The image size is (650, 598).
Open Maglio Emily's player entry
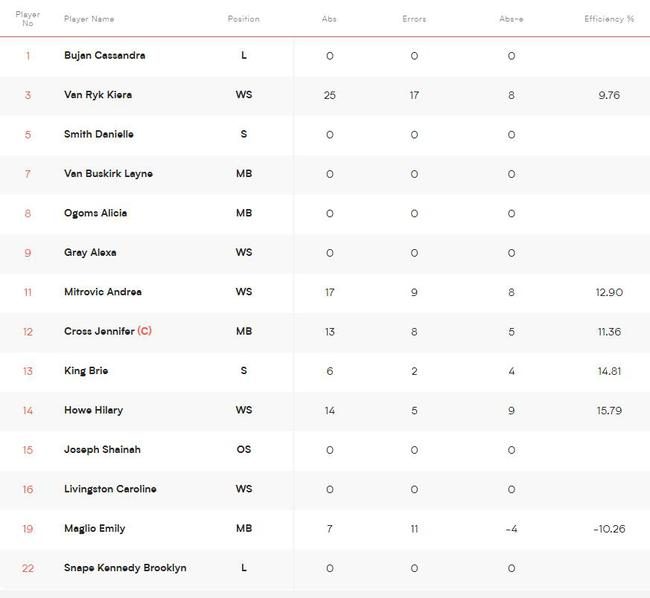point(95,528)
